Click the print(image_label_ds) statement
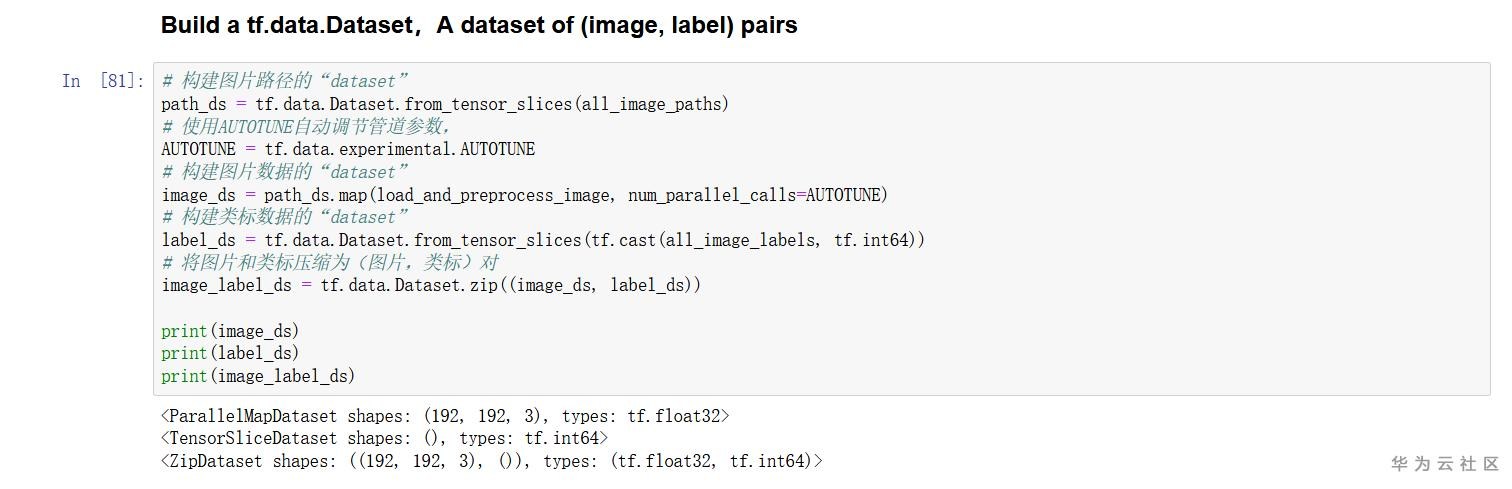Viewport: 1512px width, 489px height. coord(258,376)
